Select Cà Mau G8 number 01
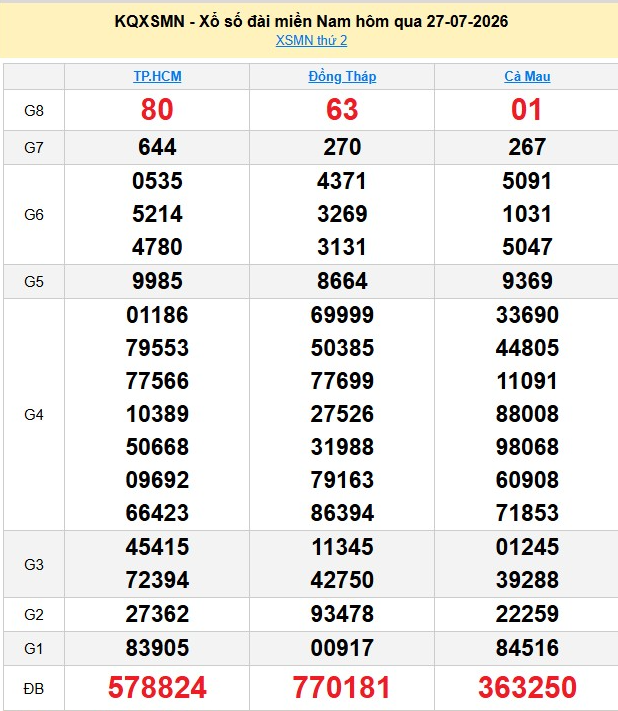618x711 pixels. pos(526,110)
